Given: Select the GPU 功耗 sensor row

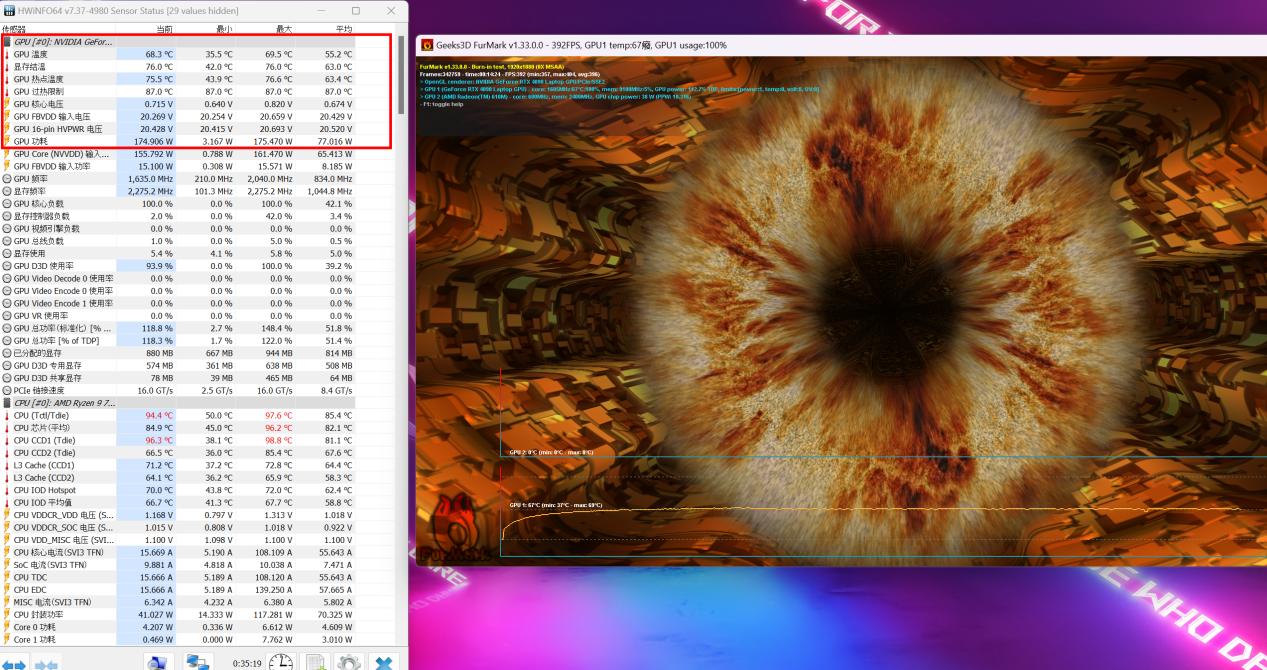Looking at the screenshot, I should [60, 141].
